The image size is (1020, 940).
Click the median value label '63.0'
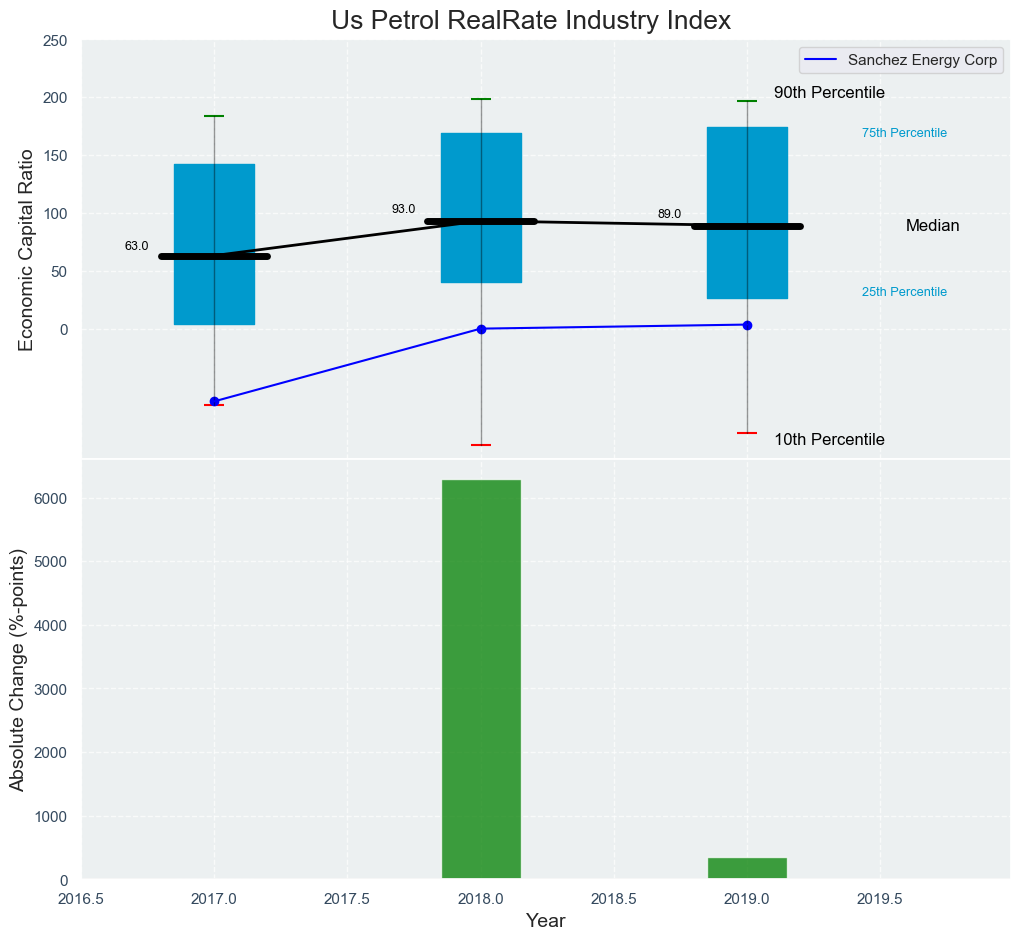click(x=137, y=247)
